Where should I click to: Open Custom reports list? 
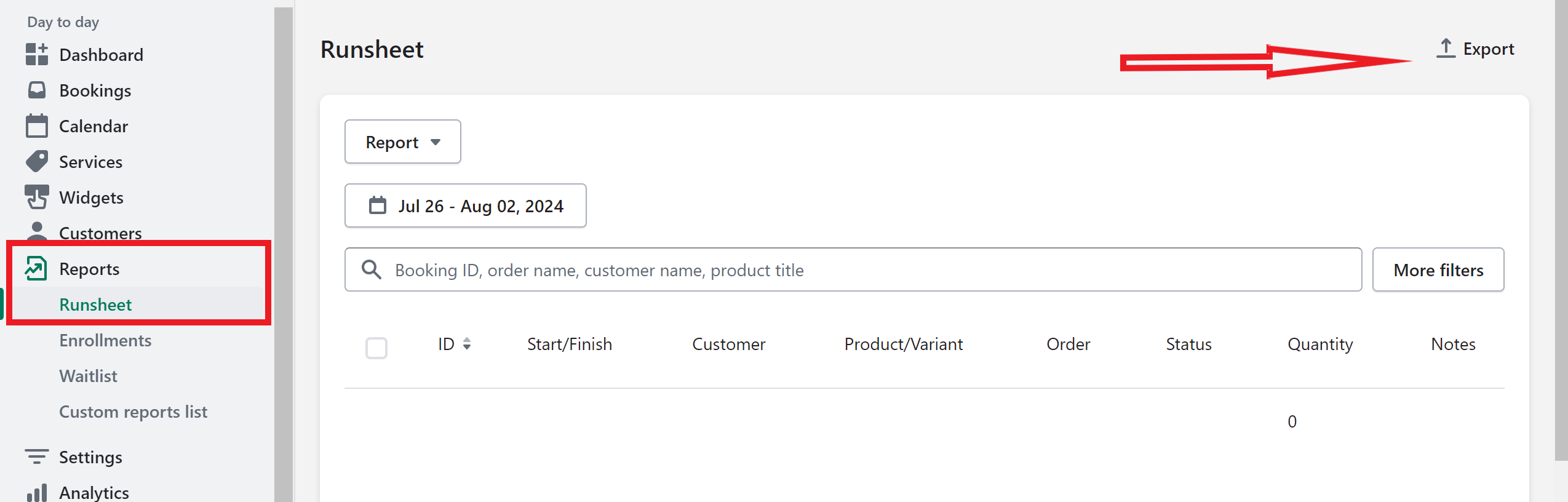[x=133, y=412]
